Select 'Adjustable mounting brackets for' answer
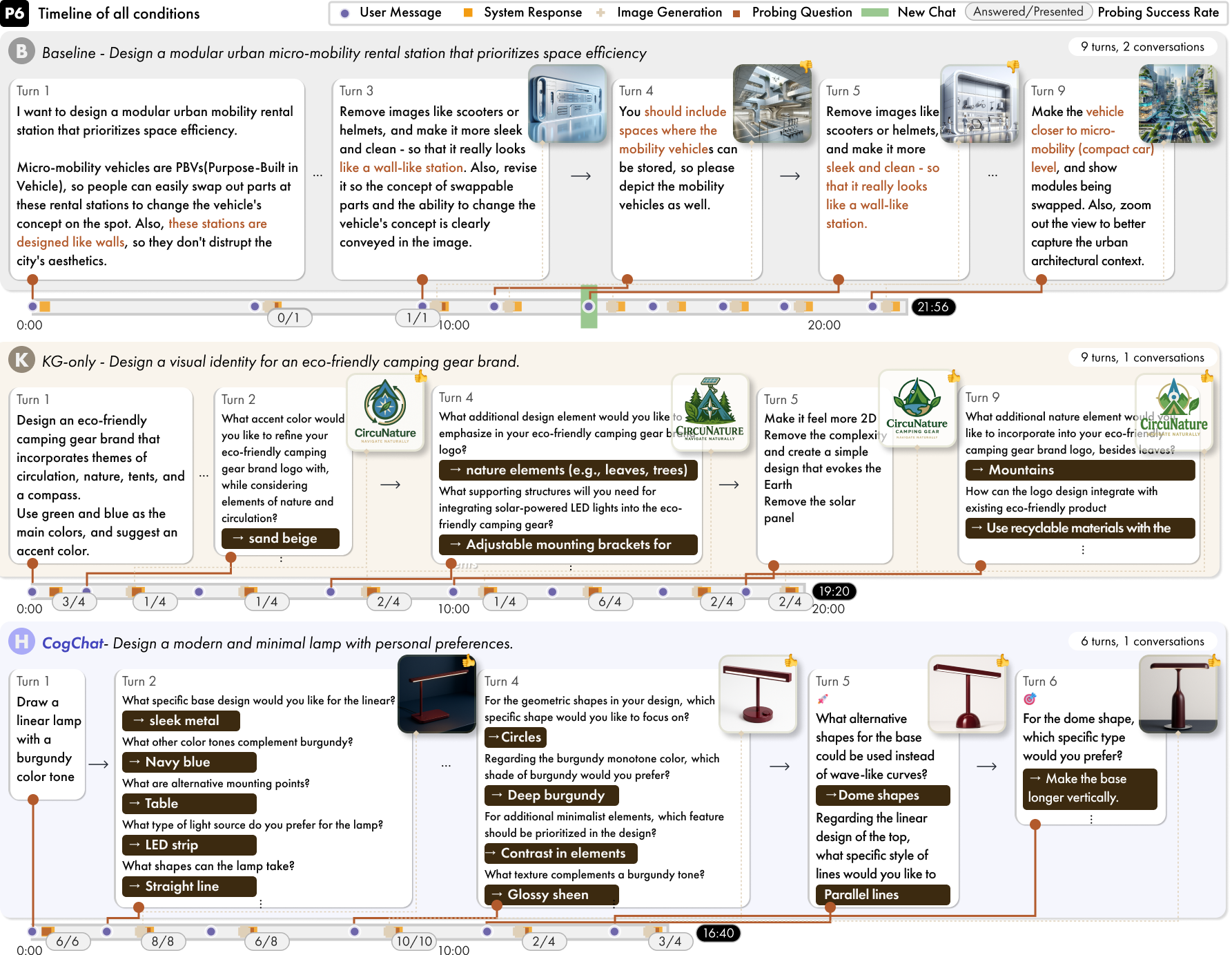Image resolution: width=1232 pixels, height=955 pixels. [x=568, y=544]
